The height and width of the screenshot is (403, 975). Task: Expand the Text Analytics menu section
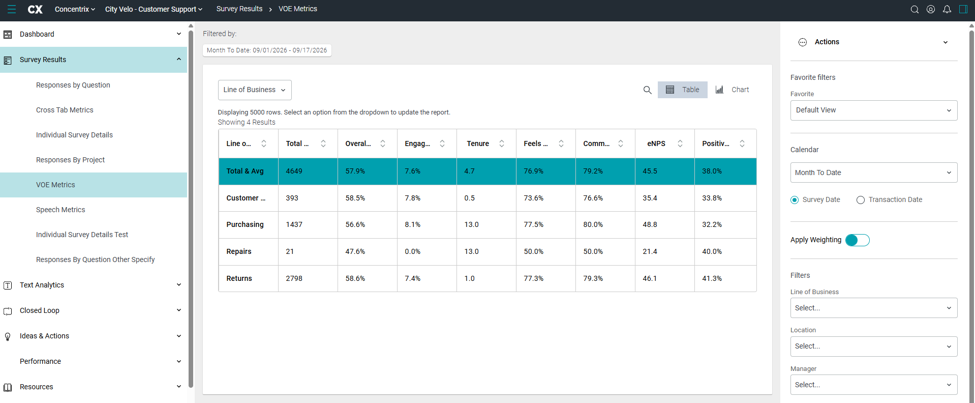(x=179, y=285)
